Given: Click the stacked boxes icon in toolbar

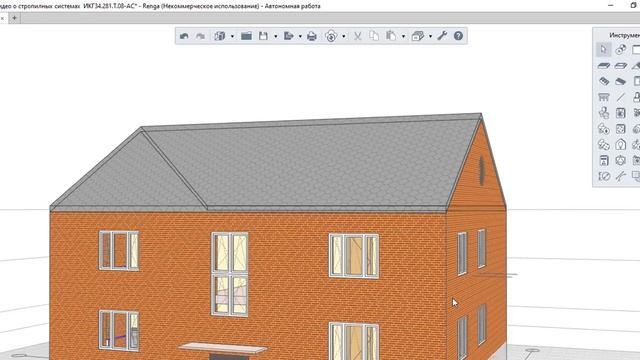Looking at the screenshot, I should (418, 36).
